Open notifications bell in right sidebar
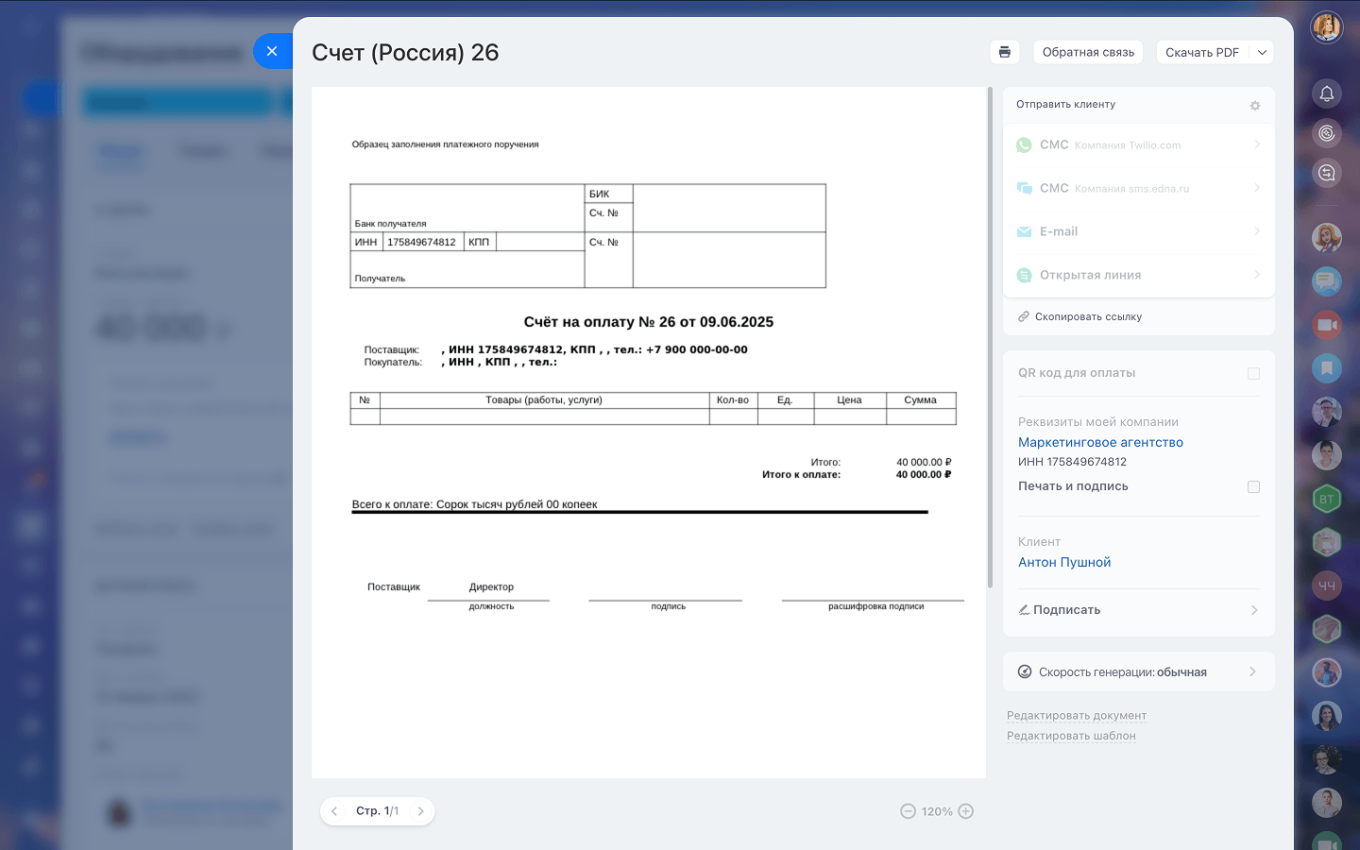The height and width of the screenshot is (850, 1360). (1326, 93)
